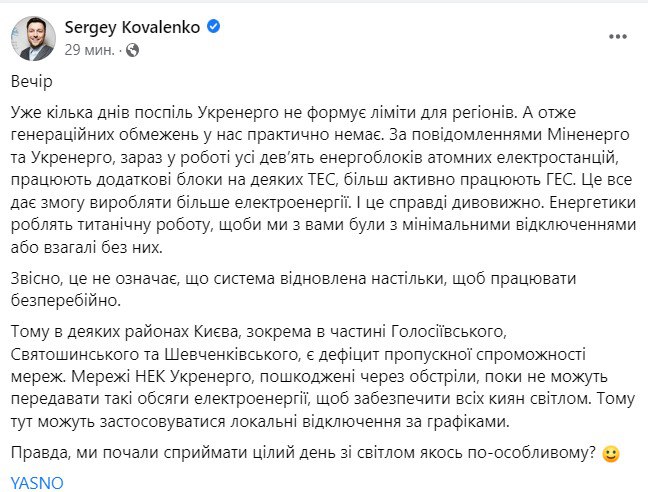
Task: Click the globe public audience icon
Action: click(133, 49)
